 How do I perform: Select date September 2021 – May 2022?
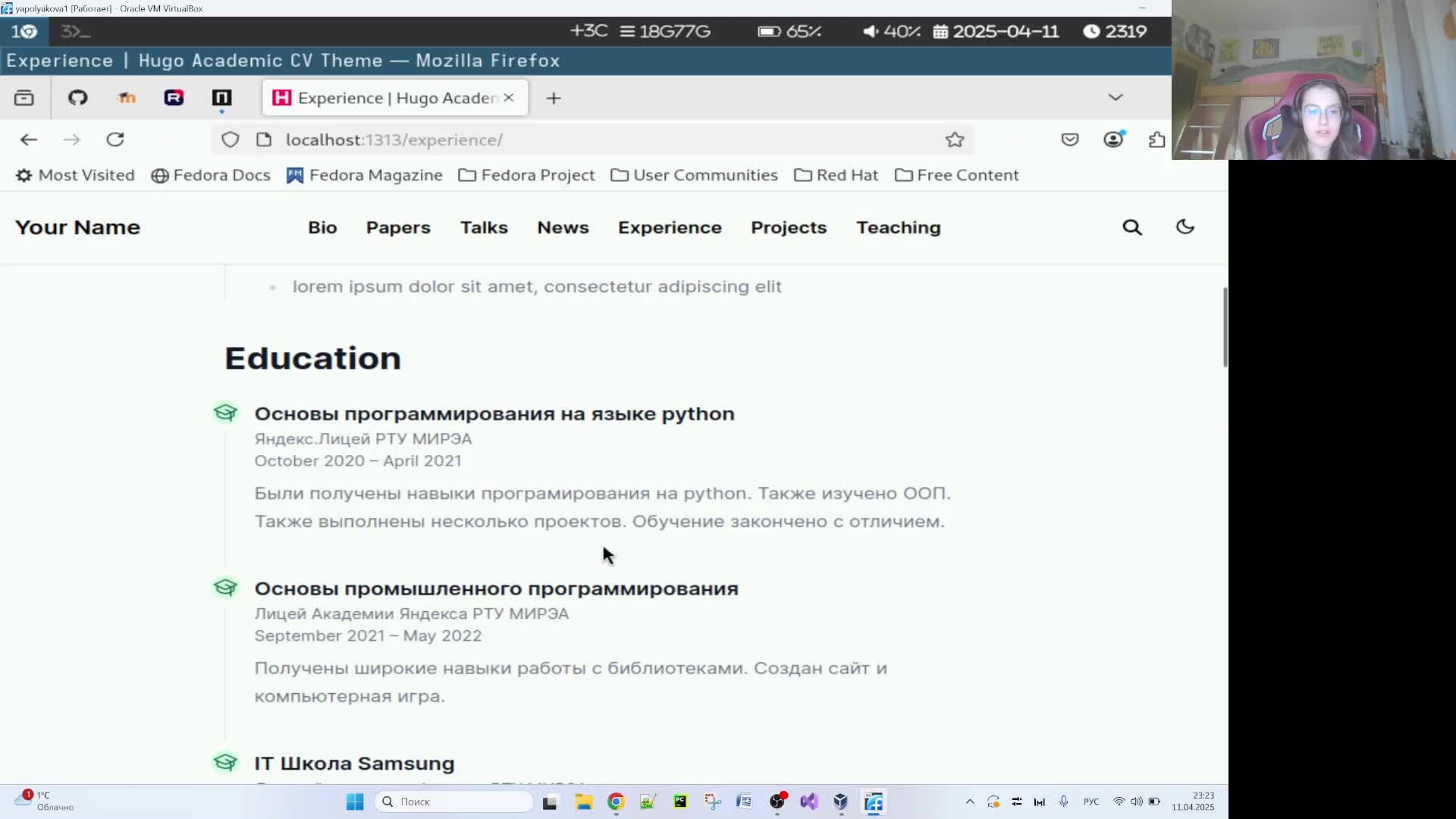pyautogui.click(x=368, y=636)
